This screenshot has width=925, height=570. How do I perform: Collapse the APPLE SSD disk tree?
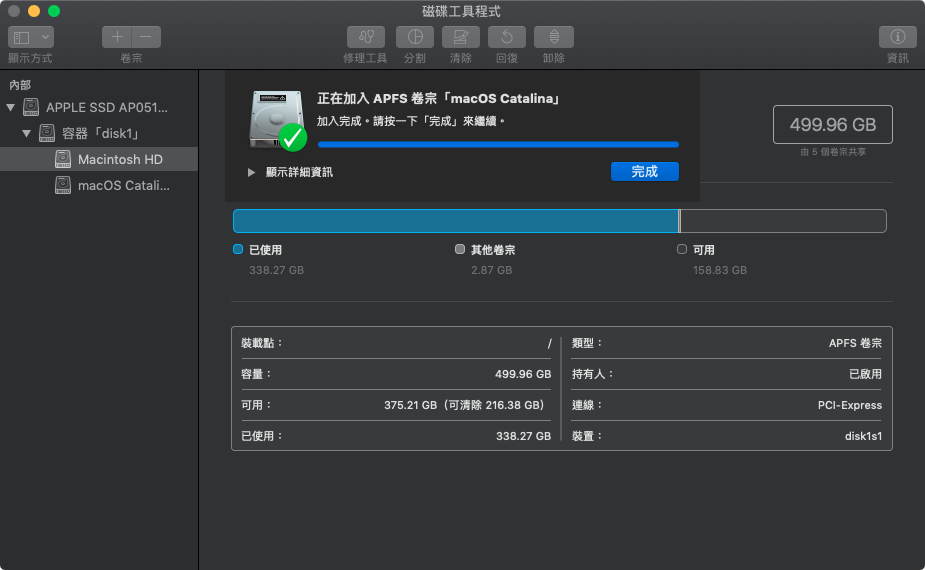coord(11,107)
